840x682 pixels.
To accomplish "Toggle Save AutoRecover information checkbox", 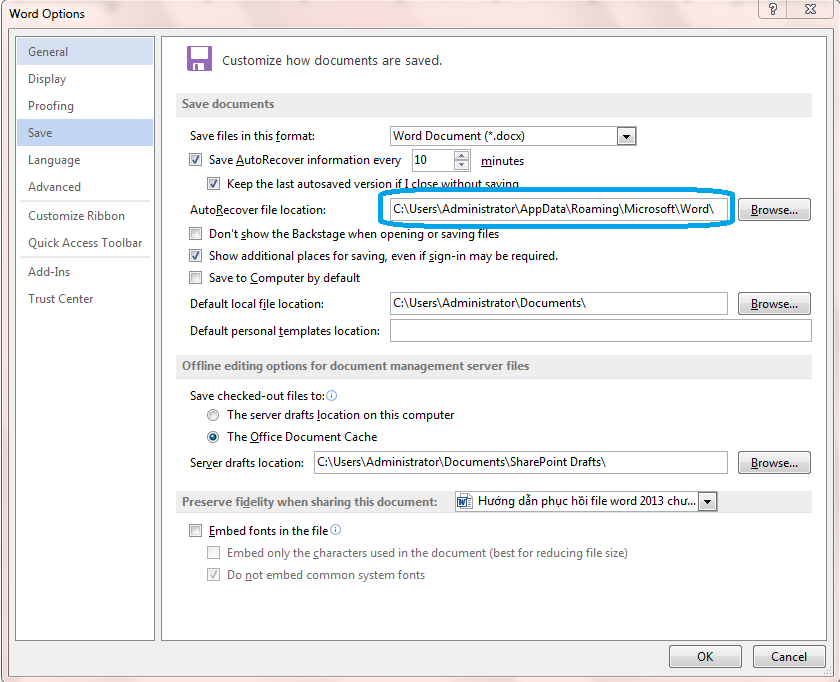I will (195, 160).
